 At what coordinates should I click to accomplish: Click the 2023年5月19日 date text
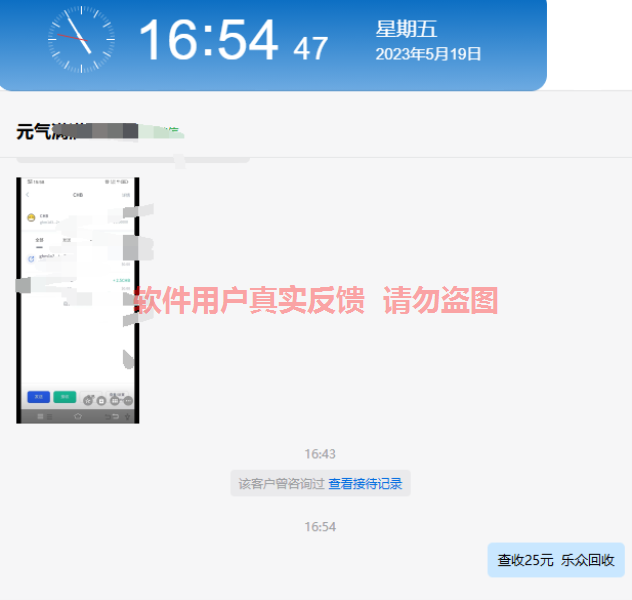pyautogui.click(x=428, y=54)
